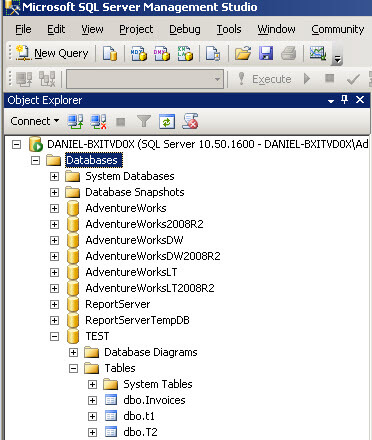Open Object Explorer window position dropdown arrow
This screenshot has height=440, width=372.
pyautogui.click(x=331, y=101)
